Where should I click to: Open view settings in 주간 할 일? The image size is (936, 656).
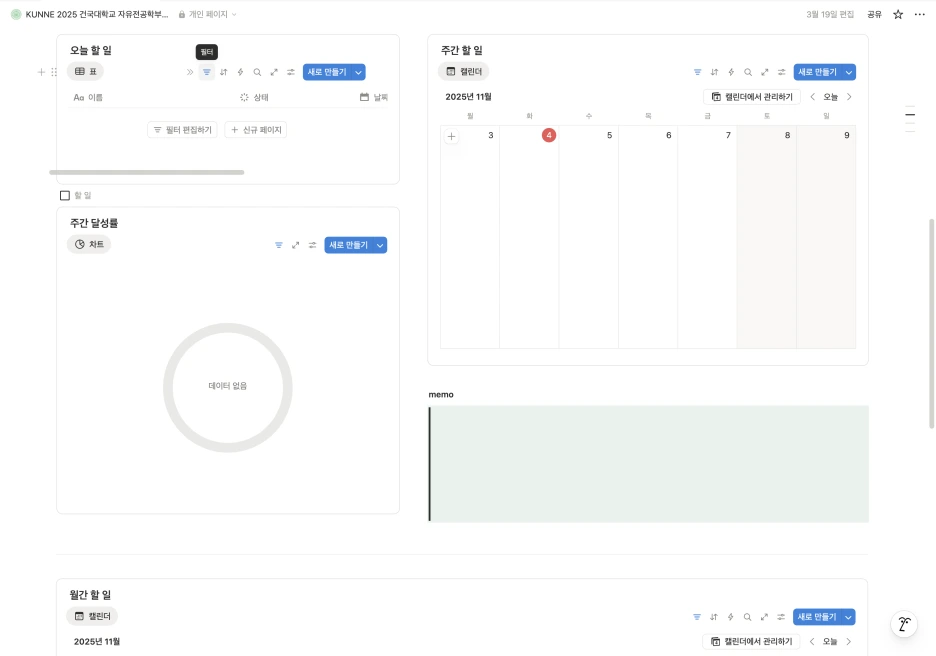[x=781, y=72]
